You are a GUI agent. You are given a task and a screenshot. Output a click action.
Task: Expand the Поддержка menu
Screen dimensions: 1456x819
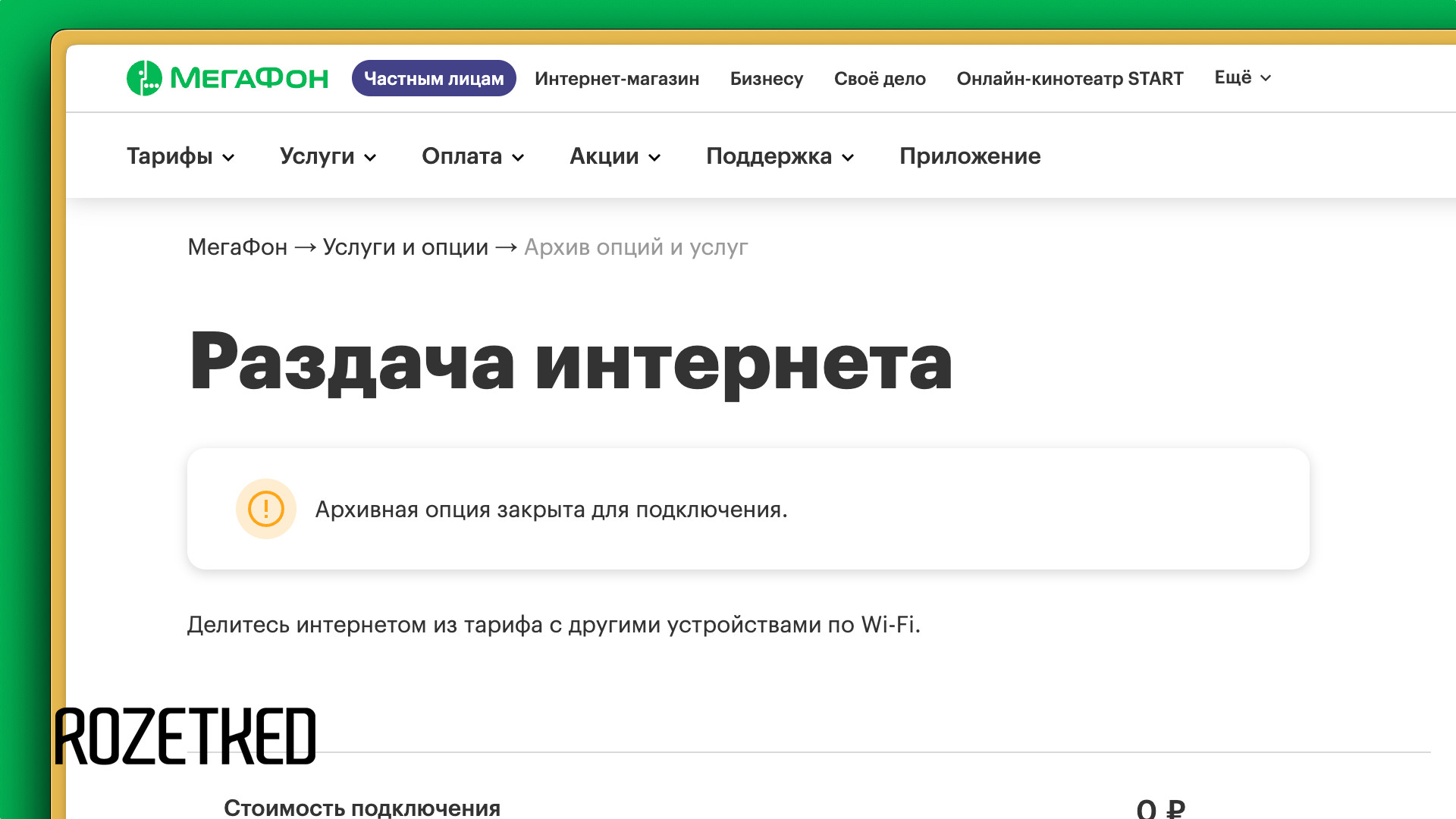pyautogui.click(x=780, y=156)
